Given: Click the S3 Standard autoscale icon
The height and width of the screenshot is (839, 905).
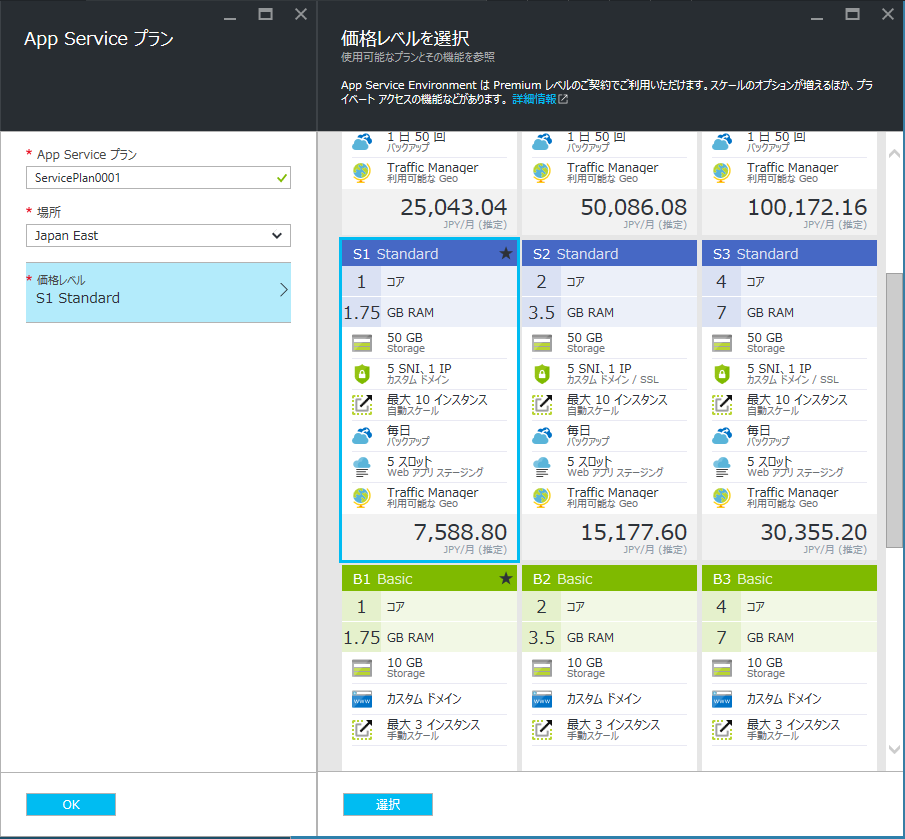Looking at the screenshot, I should (722, 404).
